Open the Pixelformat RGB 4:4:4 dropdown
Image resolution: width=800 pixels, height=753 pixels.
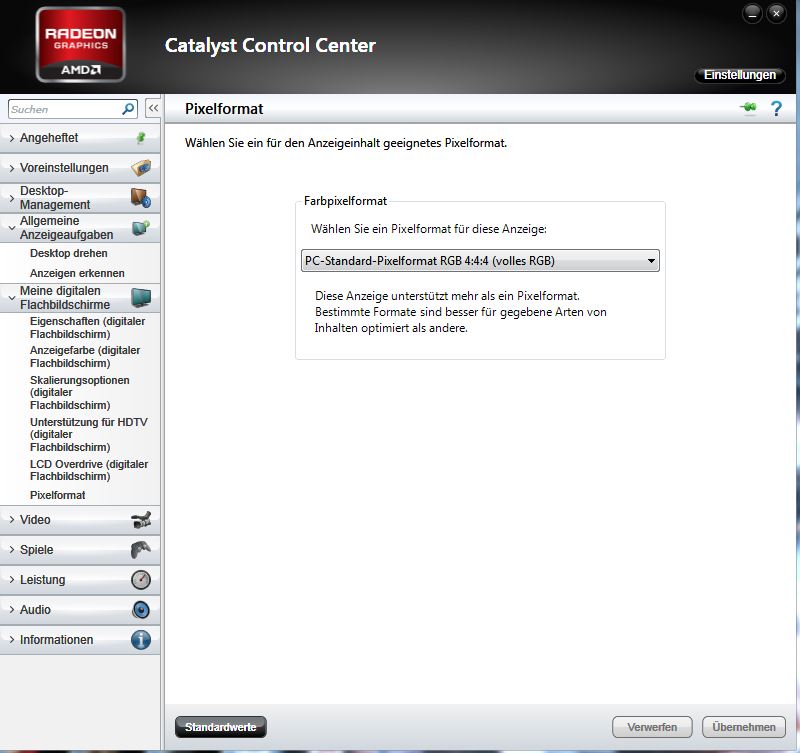click(x=480, y=261)
